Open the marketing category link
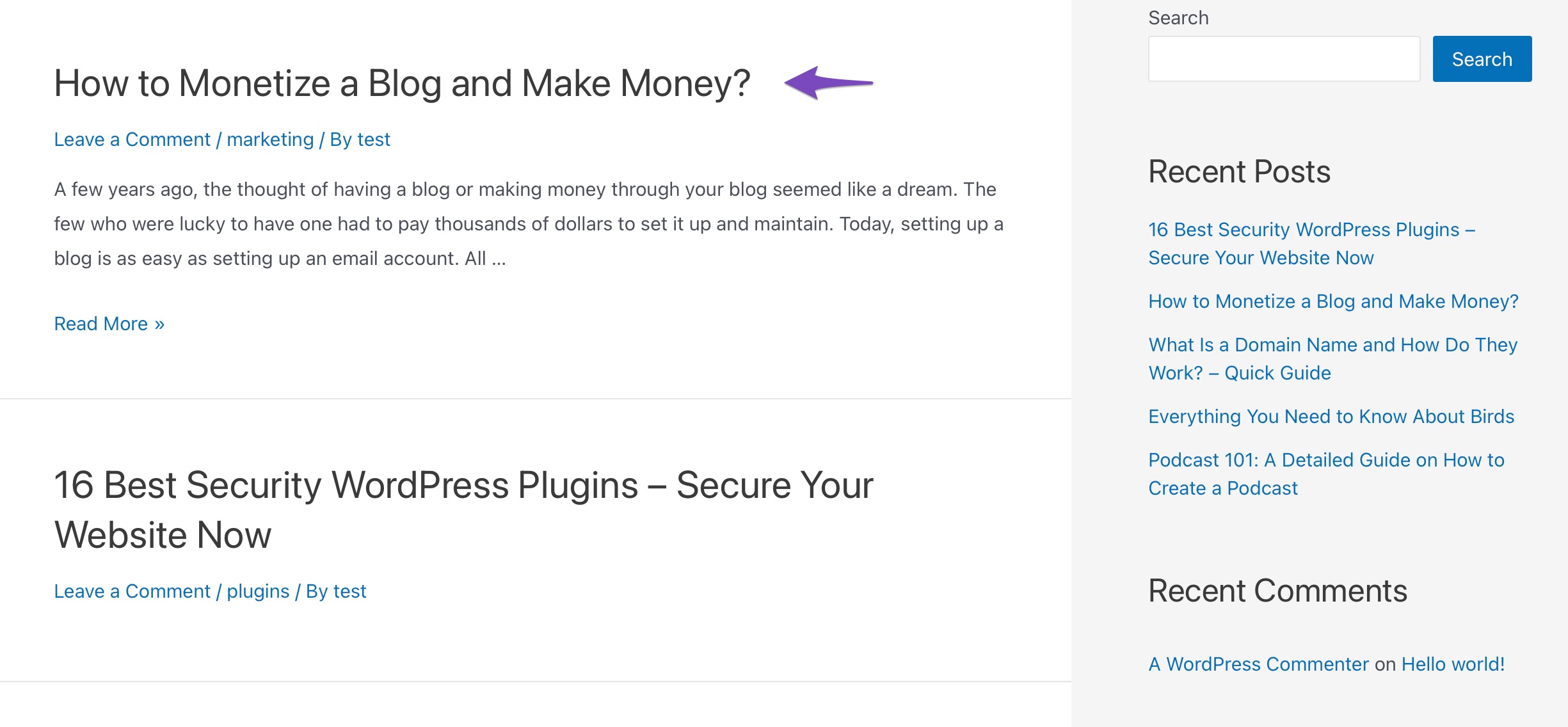The image size is (1568, 727). [270, 140]
